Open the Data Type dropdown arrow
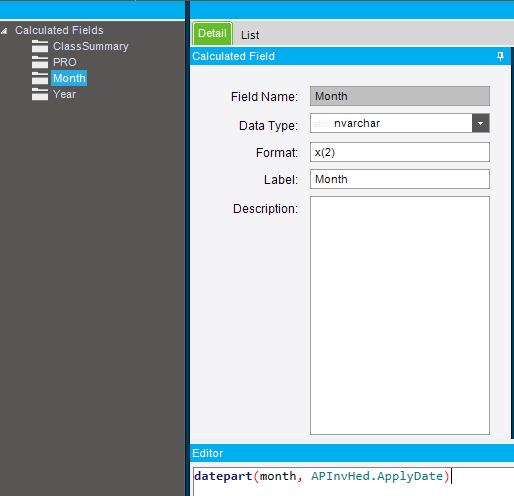Image resolution: width=514 pixels, height=496 pixels. pyautogui.click(x=480, y=123)
